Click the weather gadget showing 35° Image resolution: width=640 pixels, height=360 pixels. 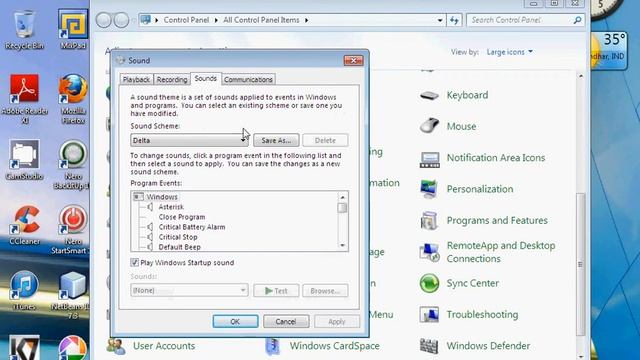(608, 50)
